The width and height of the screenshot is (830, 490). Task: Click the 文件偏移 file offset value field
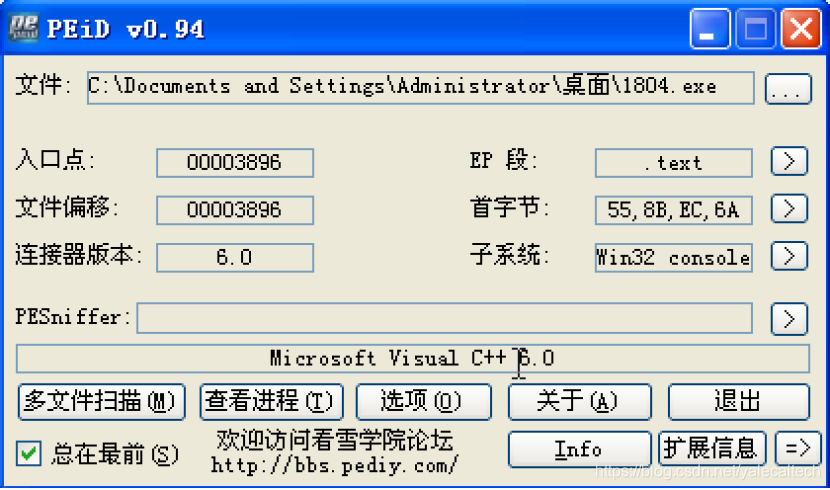coord(235,210)
